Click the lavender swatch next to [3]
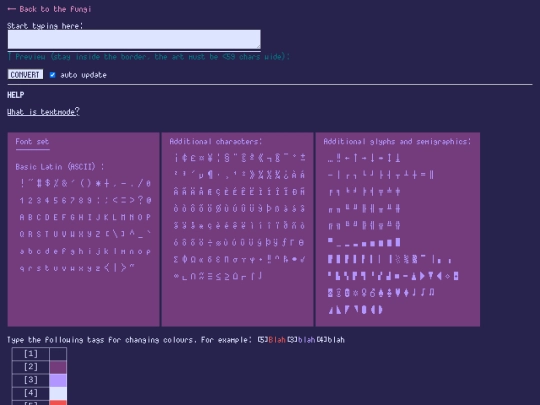This screenshot has width=540, height=405. 58,380
